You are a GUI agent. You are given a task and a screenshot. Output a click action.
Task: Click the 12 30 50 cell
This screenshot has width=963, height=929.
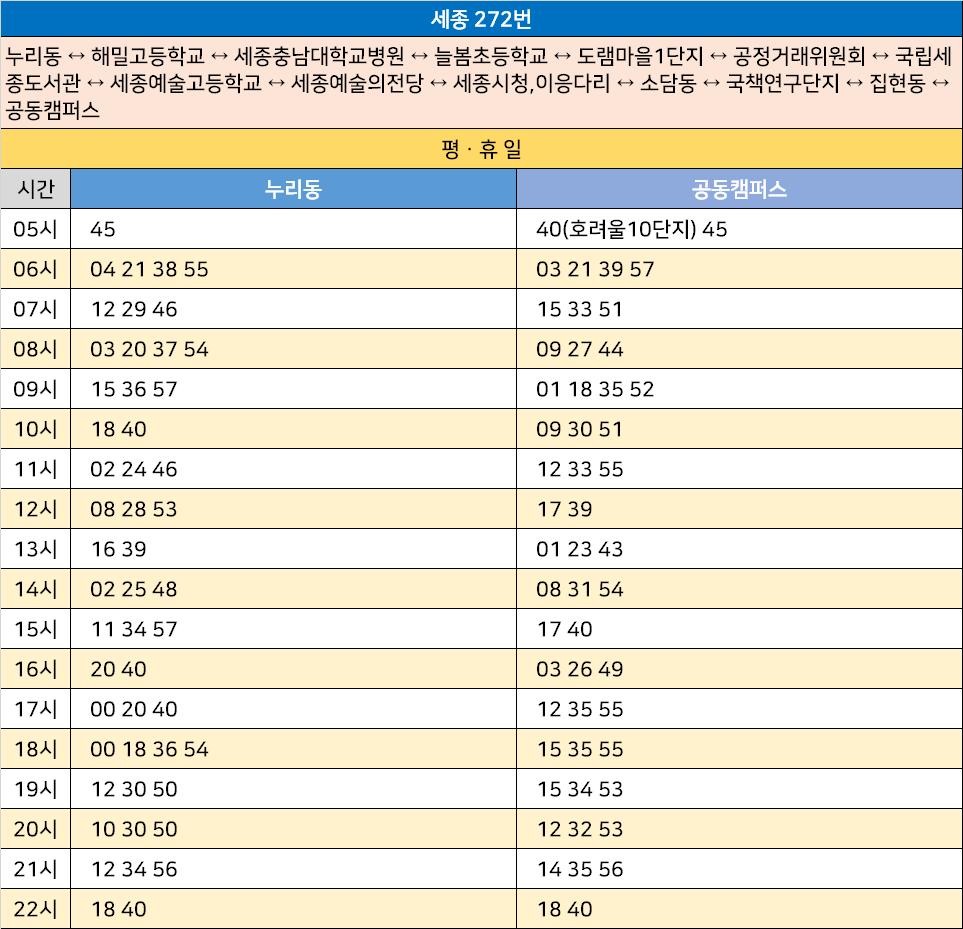(294, 789)
